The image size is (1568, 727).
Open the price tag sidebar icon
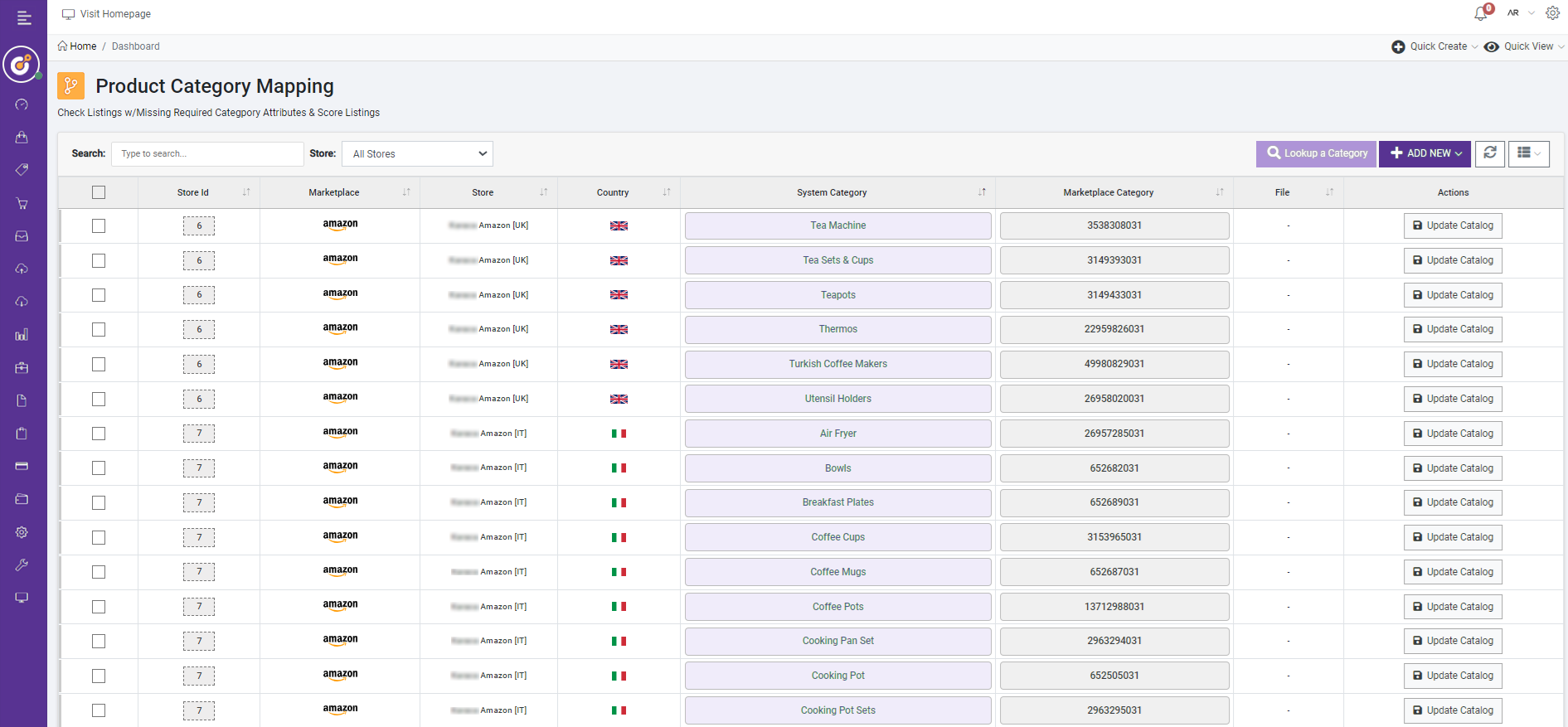(22, 170)
